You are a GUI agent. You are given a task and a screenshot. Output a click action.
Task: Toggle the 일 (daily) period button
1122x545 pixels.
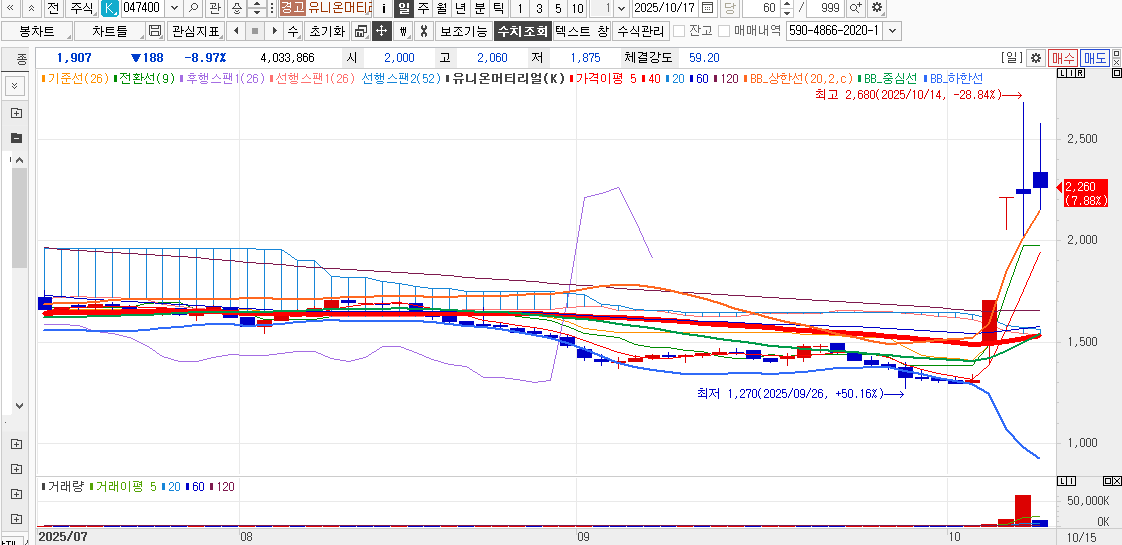(x=403, y=8)
